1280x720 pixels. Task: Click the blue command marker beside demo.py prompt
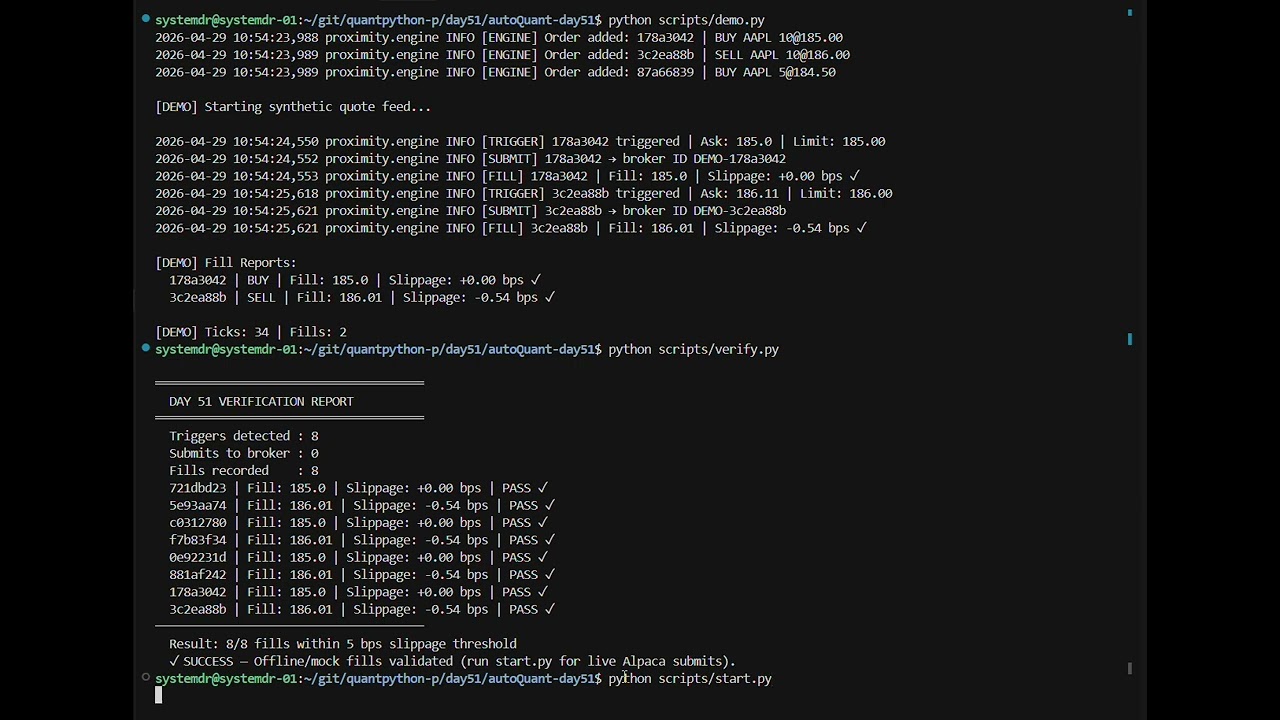(x=146, y=19)
